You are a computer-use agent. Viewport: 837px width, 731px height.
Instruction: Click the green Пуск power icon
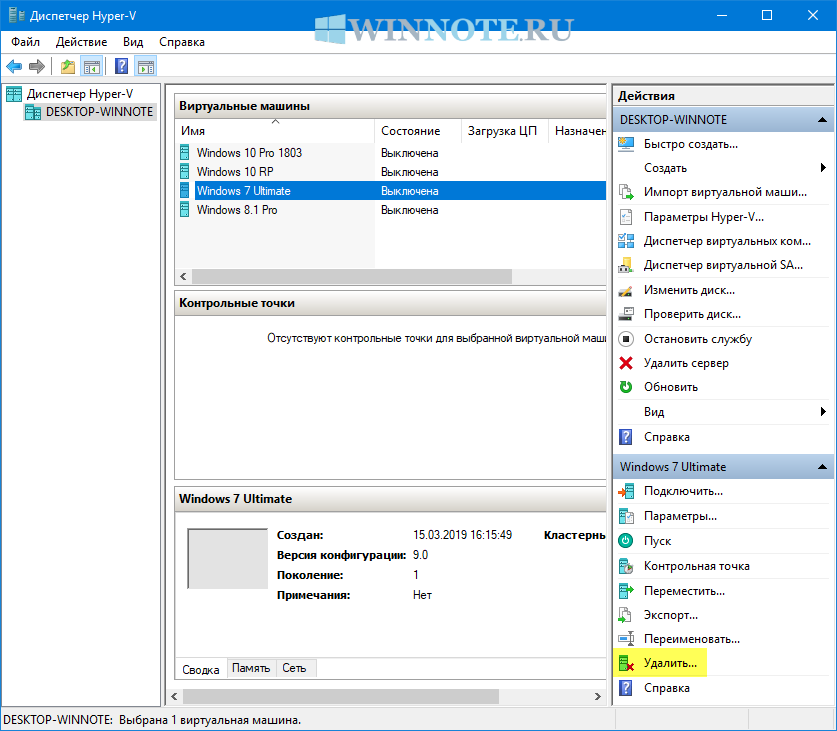coord(626,541)
